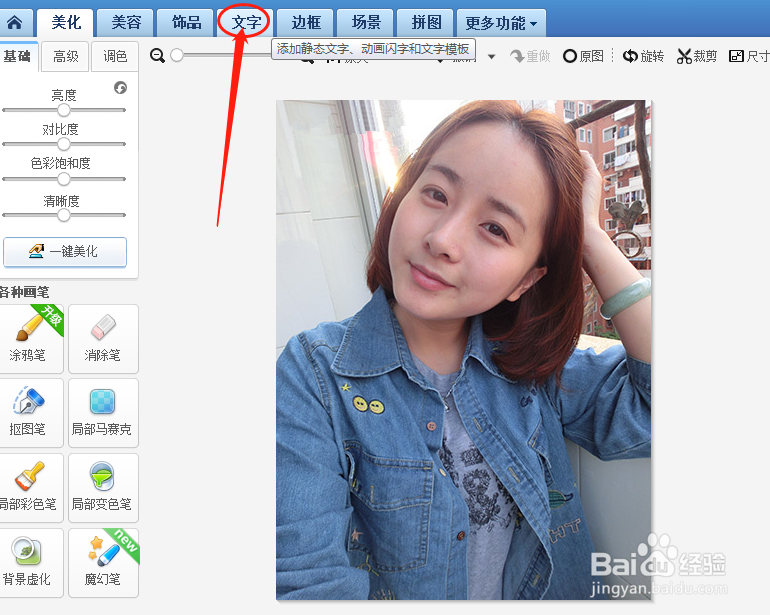This screenshot has height=615, width=770.
Task: Go to the home icon tab
Action: point(15,23)
